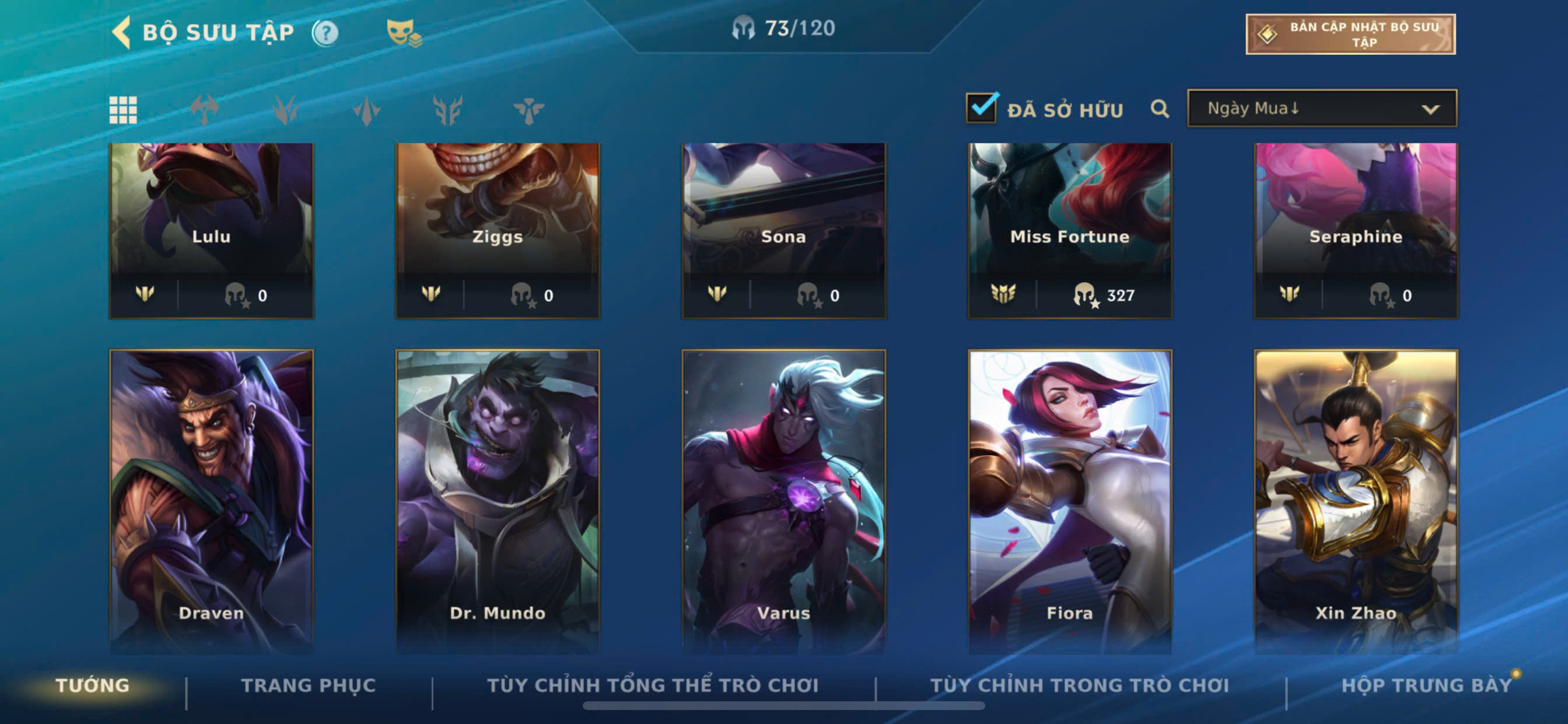Toggle the Đã Sở Hữu checkbox
The height and width of the screenshot is (724, 1568).
pyautogui.click(x=981, y=108)
